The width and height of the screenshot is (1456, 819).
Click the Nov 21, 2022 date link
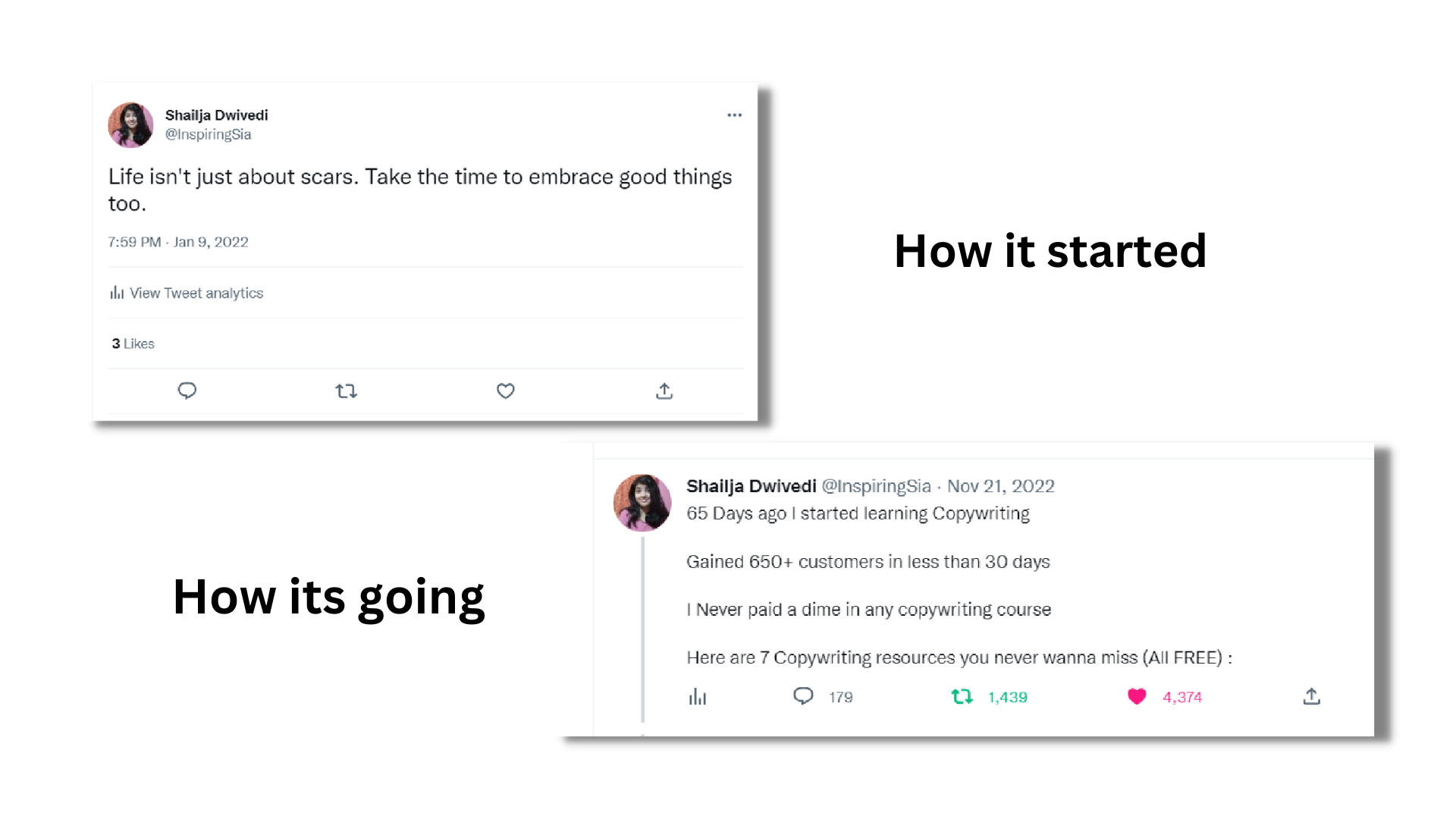click(1001, 486)
